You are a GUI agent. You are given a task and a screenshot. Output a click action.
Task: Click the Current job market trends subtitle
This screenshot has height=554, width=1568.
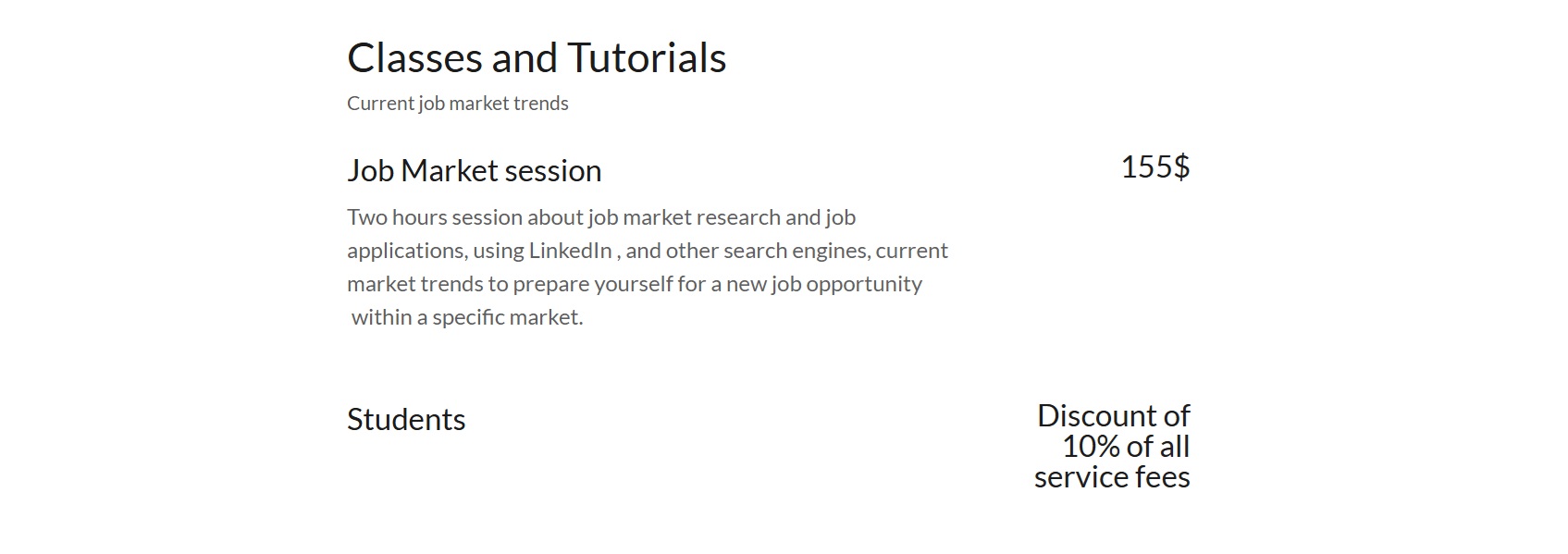pyautogui.click(x=457, y=104)
